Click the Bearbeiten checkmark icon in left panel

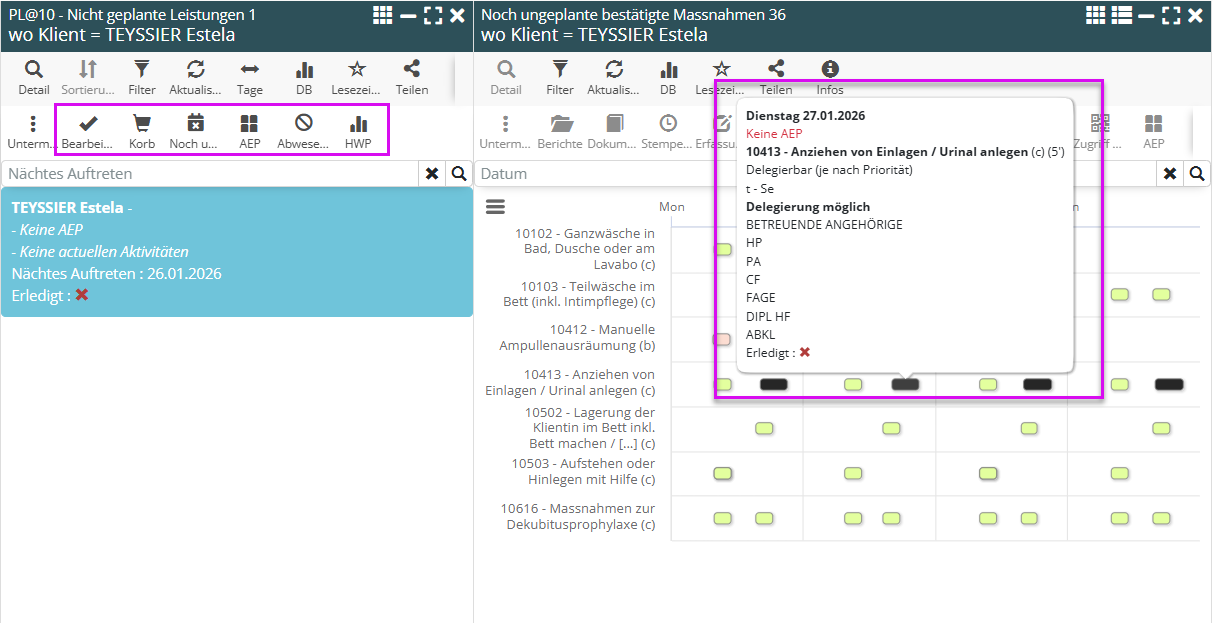[88, 130]
